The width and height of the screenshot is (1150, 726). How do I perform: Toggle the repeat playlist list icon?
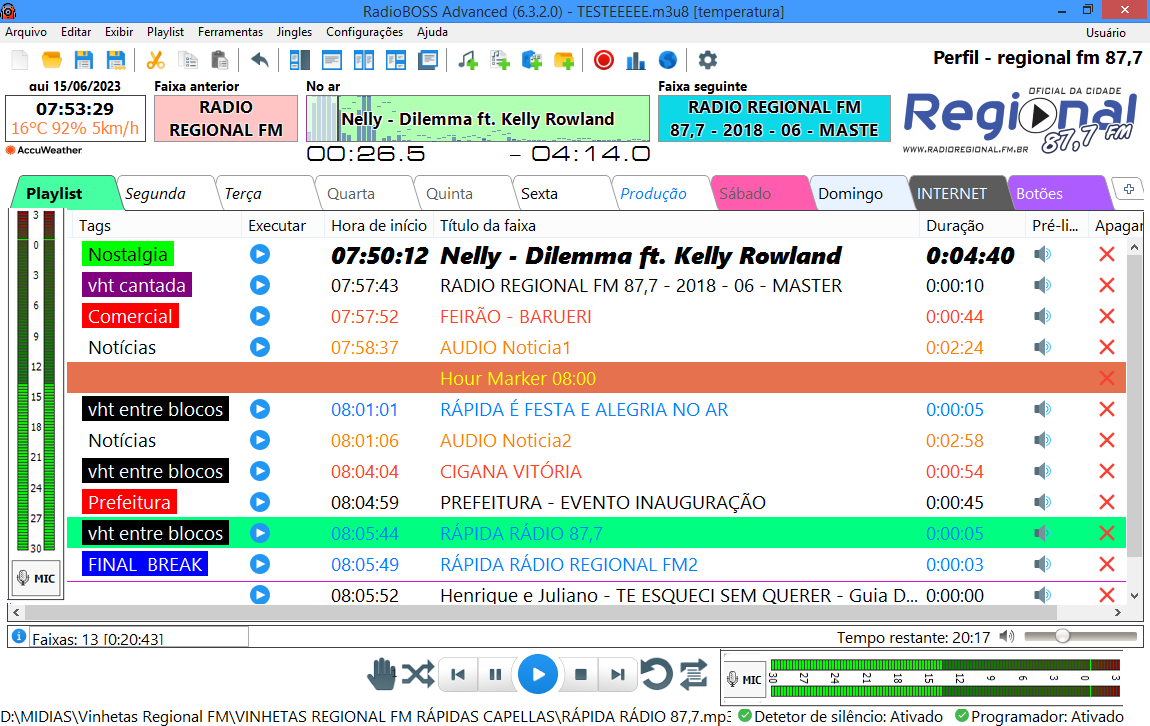[693, 674]
